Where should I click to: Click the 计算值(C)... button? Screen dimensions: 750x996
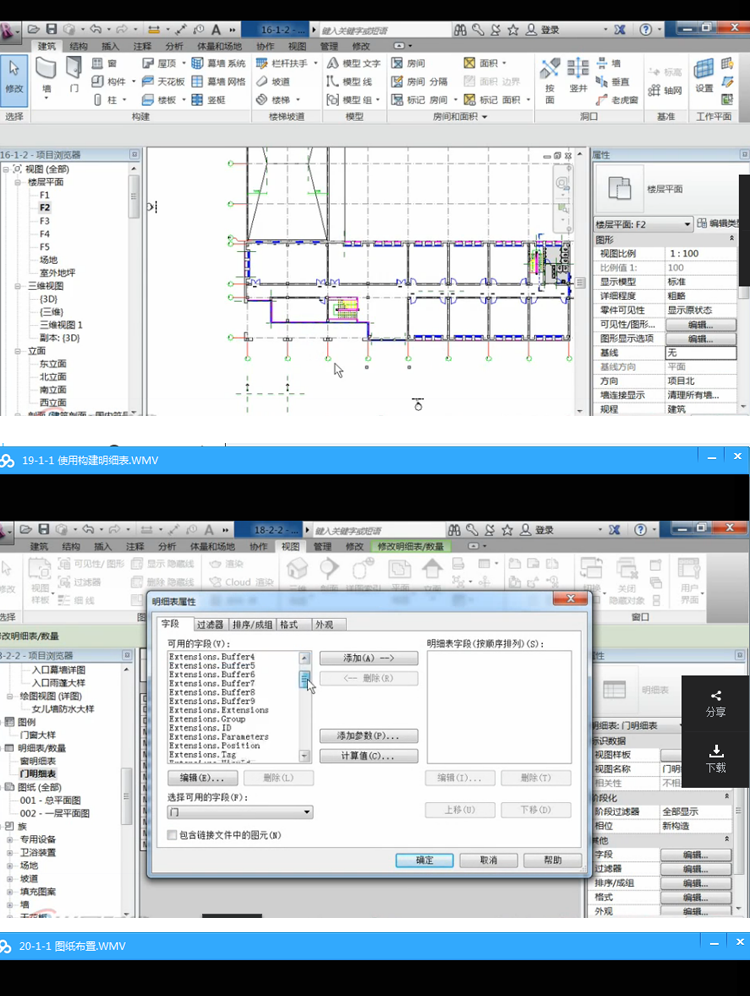click(x=368, y=756)
